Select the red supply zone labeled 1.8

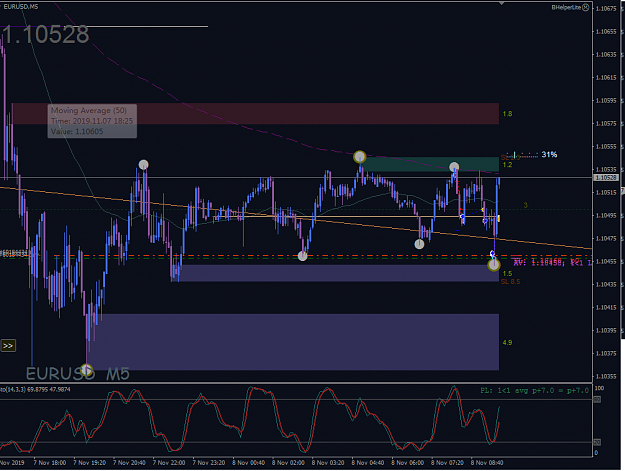click(256, 114)
